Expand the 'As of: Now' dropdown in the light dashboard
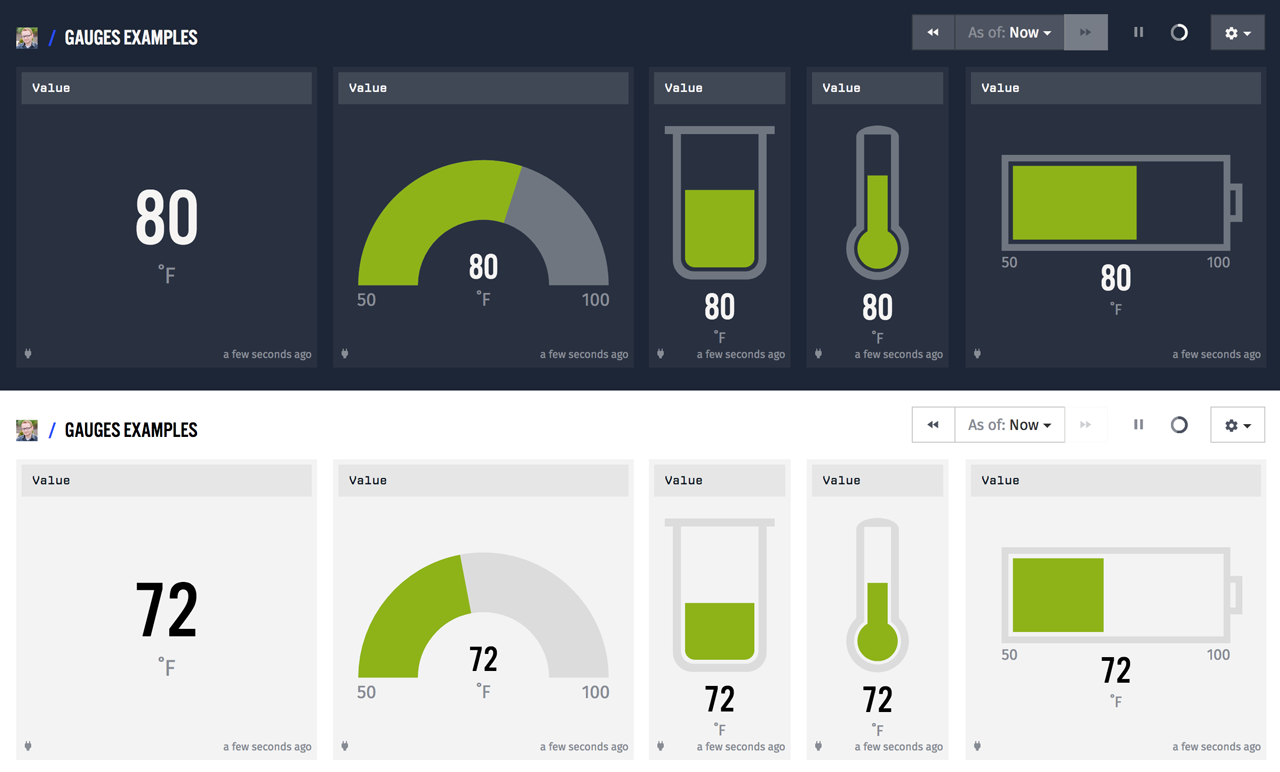 pos(1009,425)
